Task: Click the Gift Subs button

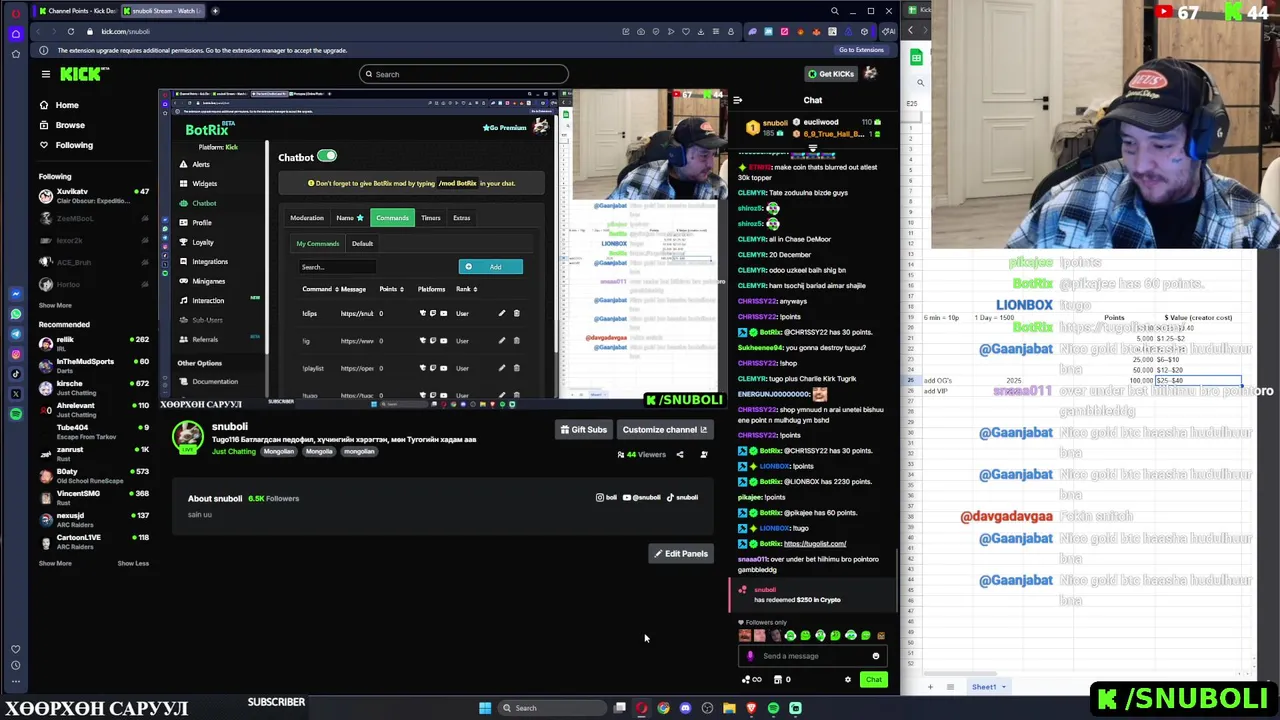Action: 583,430
